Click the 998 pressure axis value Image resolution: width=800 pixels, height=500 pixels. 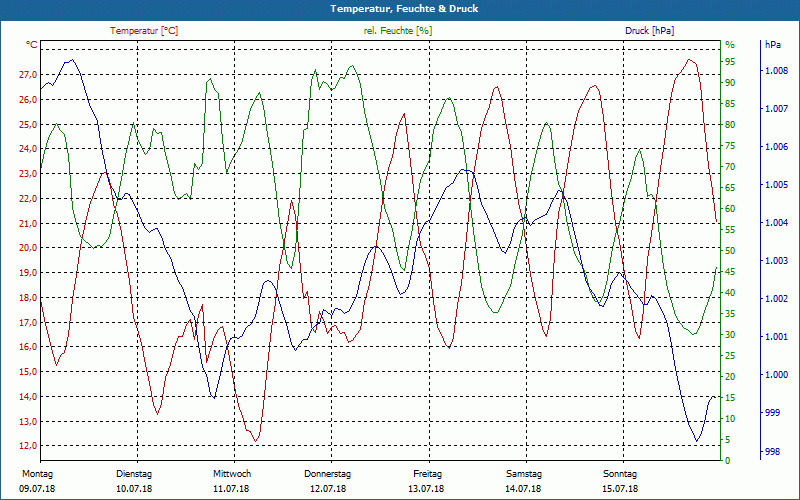[x=772, y=452]
